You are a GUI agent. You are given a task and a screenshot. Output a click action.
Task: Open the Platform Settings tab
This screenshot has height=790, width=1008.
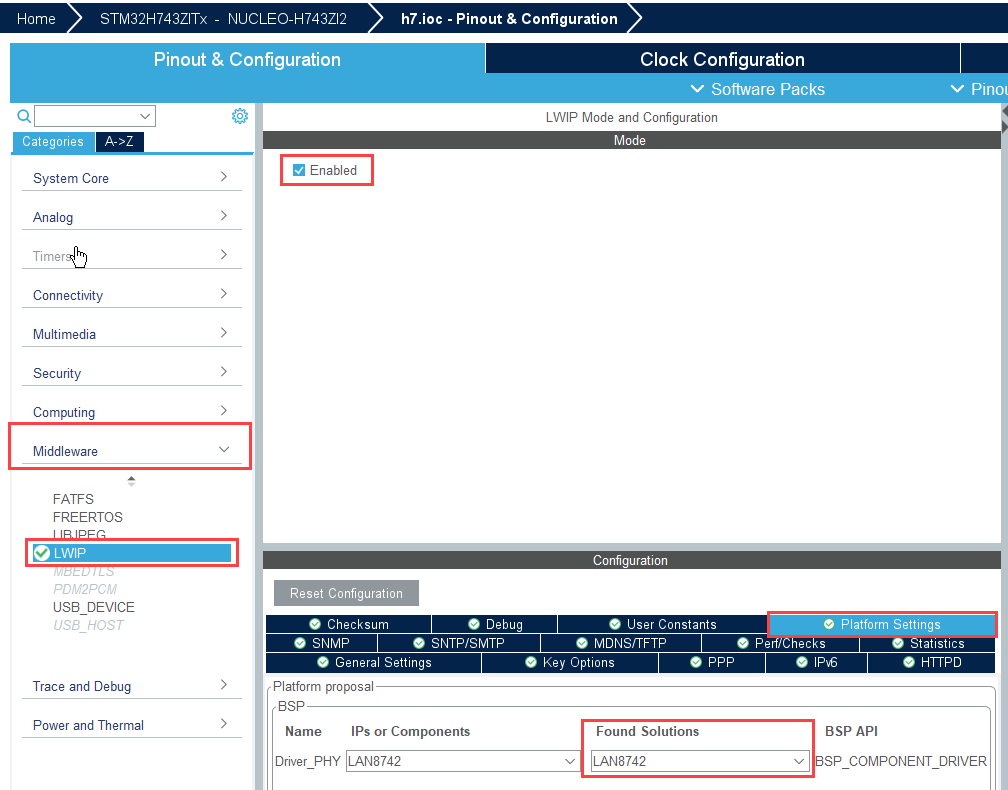[882, 624]
